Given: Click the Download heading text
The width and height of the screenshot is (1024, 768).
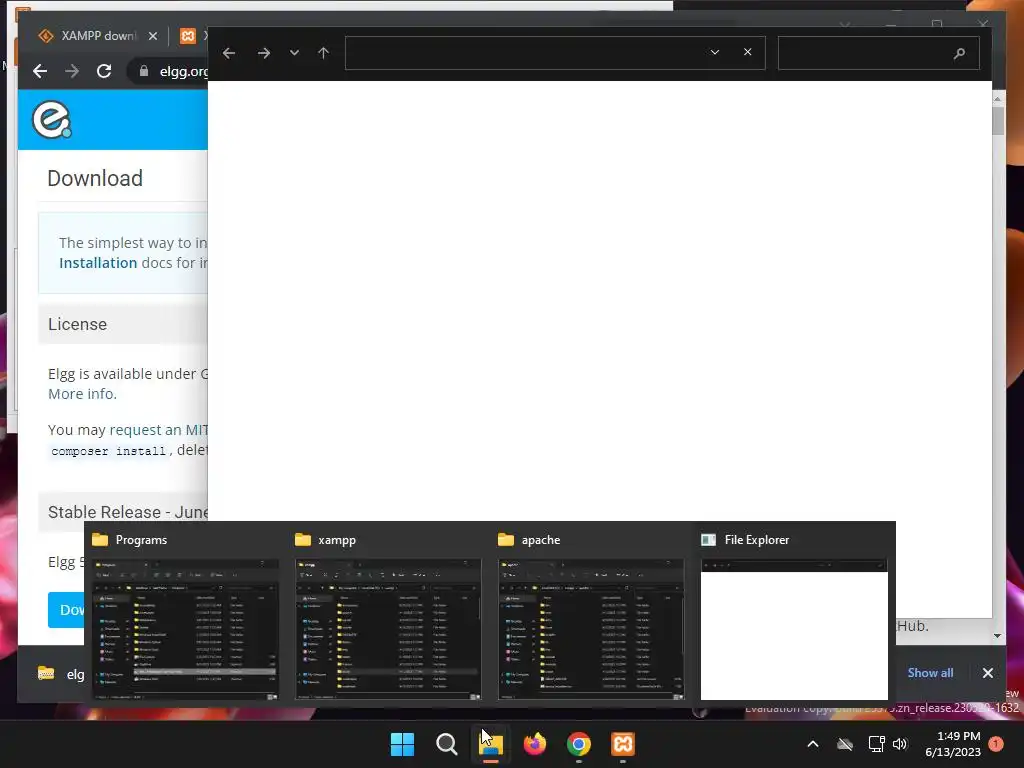Looking at the screenshot, I should click(95, 178).
